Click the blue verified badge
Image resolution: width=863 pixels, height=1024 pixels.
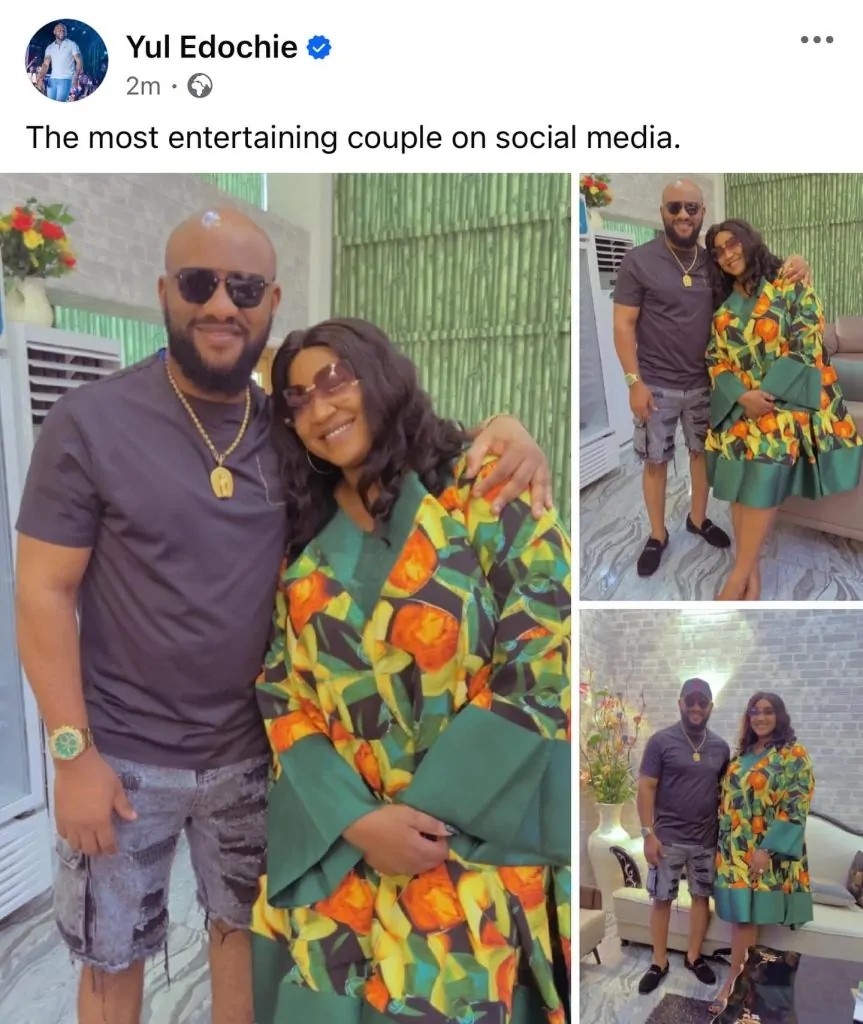click(x=319, y=48)
